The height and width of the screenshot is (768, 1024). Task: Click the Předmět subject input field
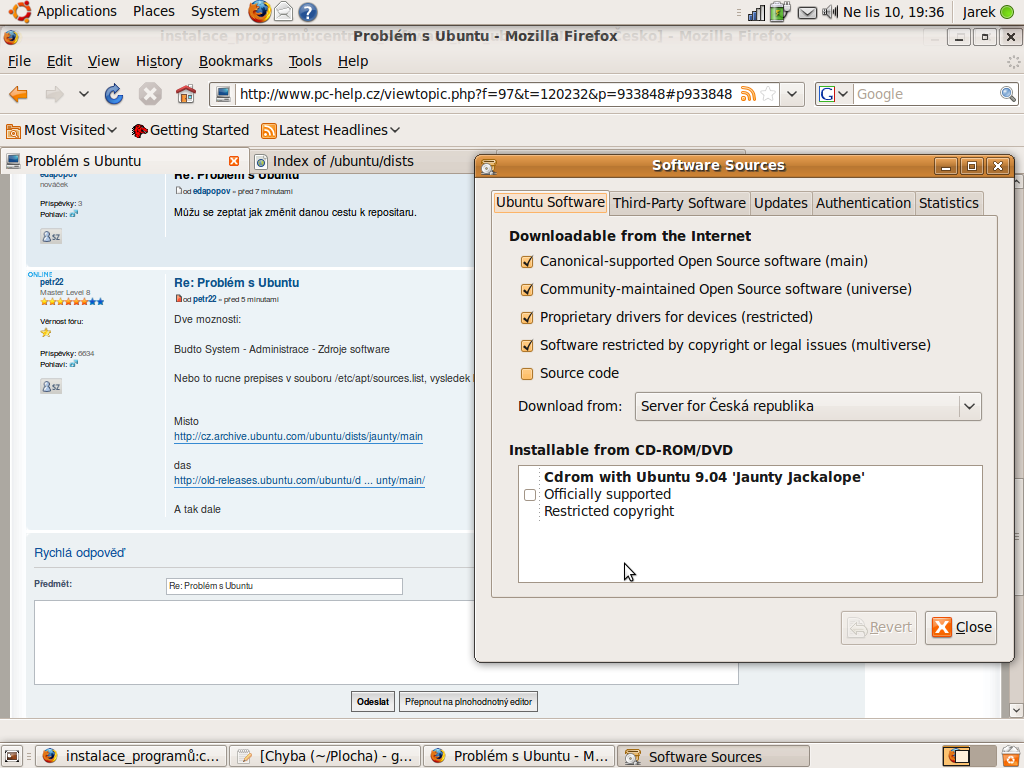(x=284, y=586)
